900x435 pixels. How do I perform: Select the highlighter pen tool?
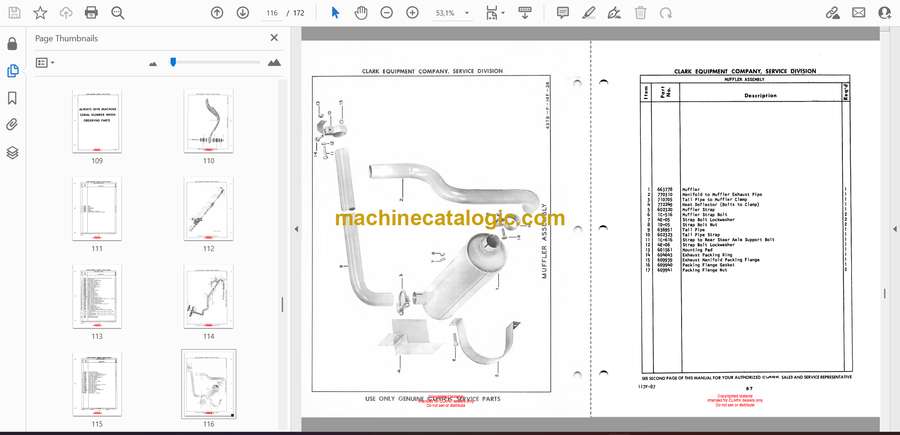pos(588,13)
